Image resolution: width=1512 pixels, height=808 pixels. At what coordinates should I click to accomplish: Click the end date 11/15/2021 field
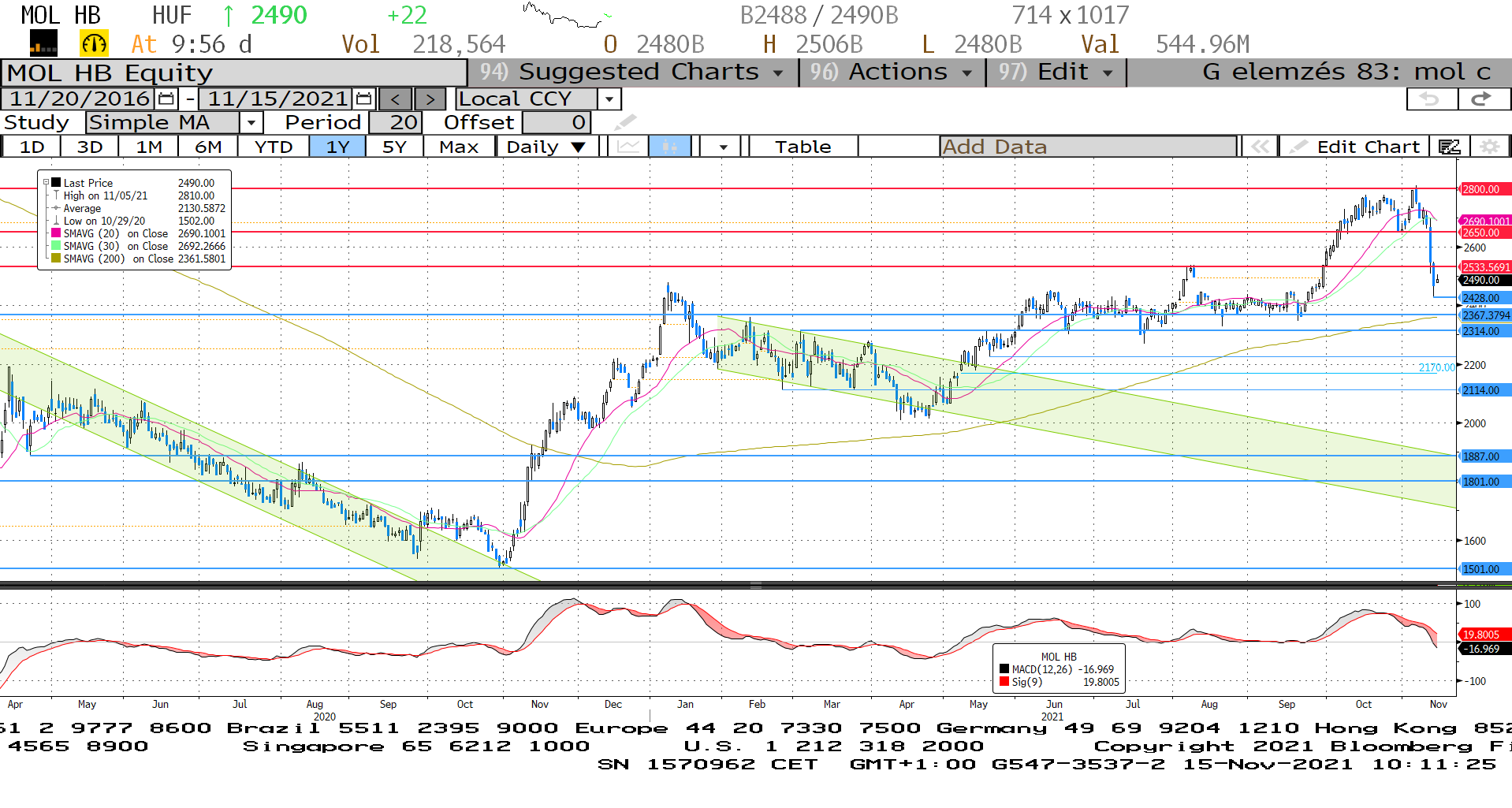(277, 99)
